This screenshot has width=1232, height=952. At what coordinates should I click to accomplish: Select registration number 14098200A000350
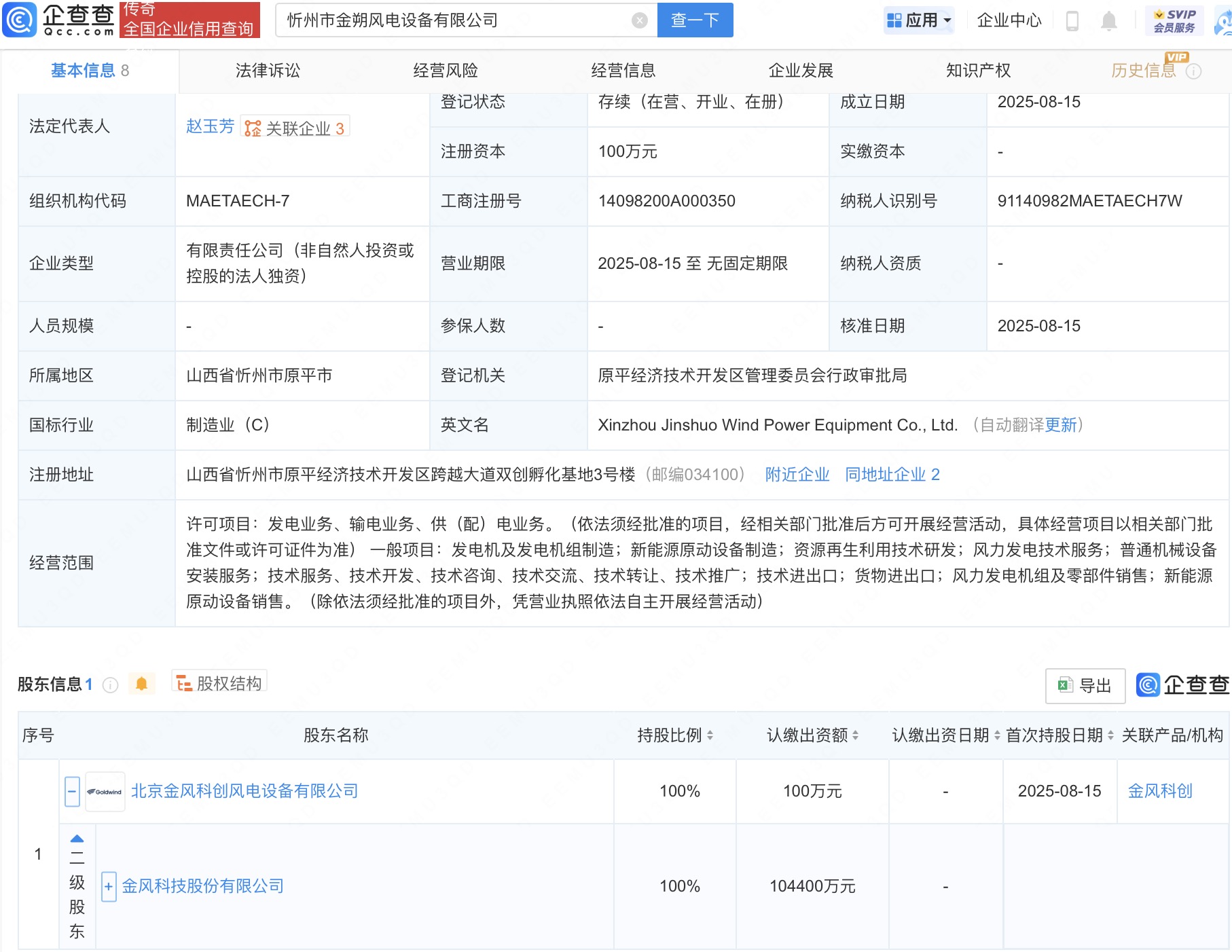coord(666,201)
